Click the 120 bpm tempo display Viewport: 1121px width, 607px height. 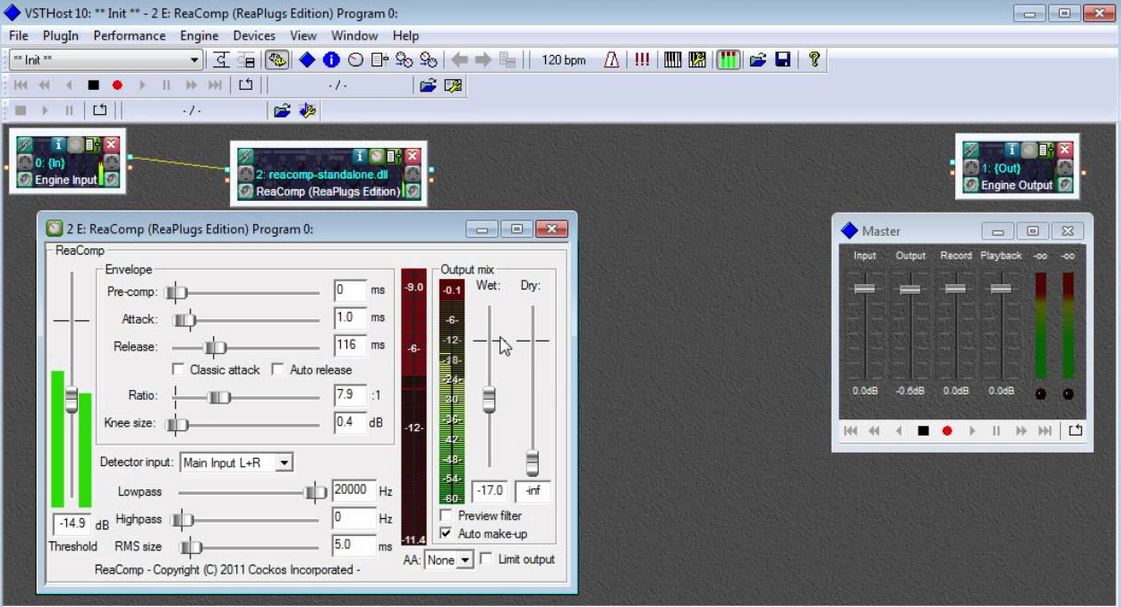pos(563,60)
